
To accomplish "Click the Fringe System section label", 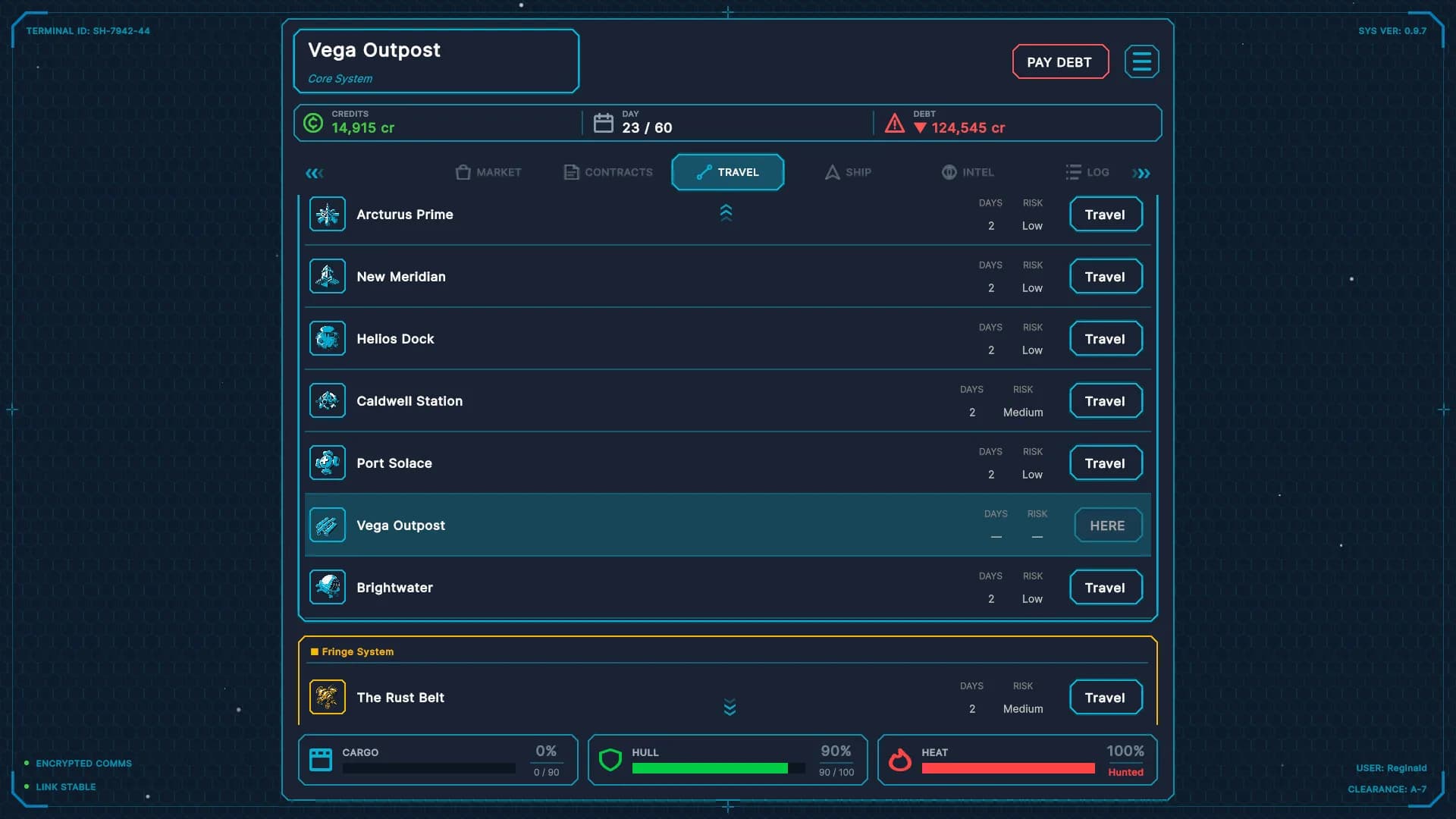I will (x=358, y=651).
